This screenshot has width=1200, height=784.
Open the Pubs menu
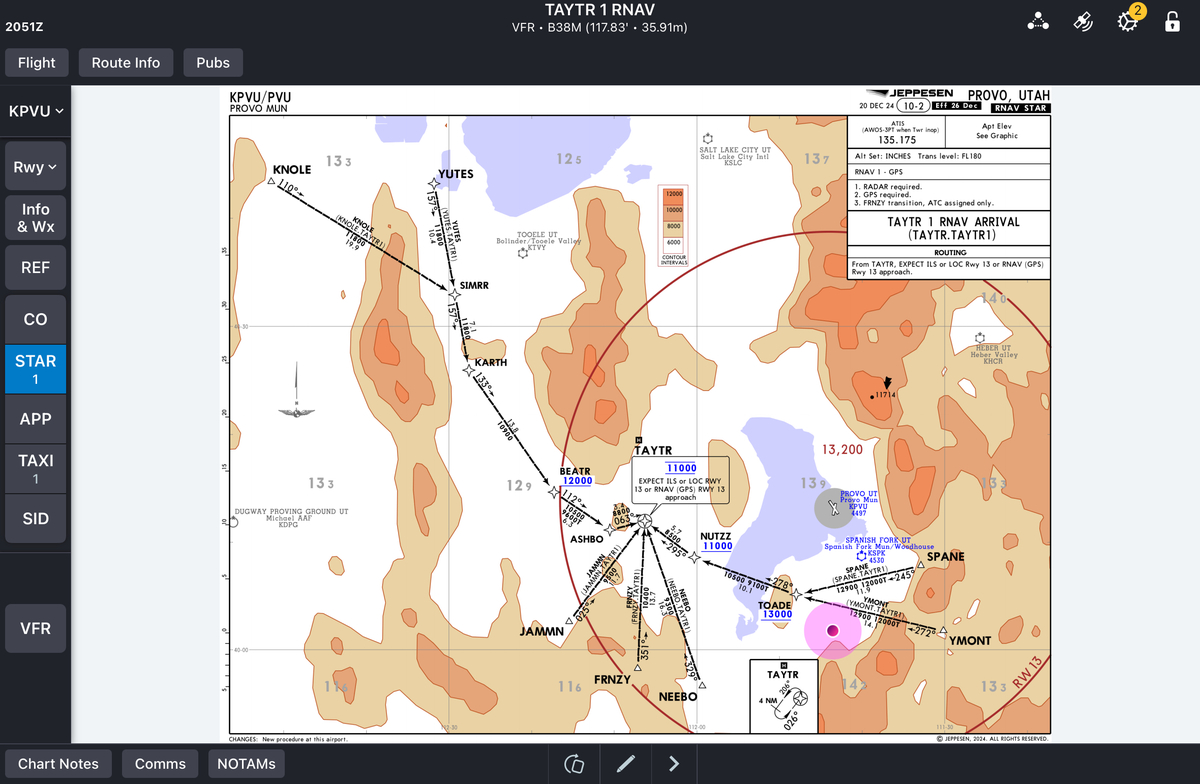coord(213,63)
